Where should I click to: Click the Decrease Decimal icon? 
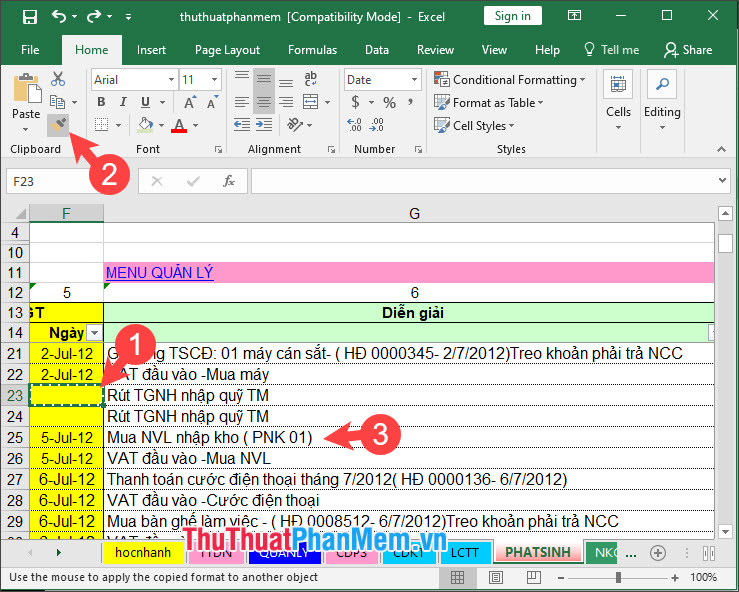coord(377,125)
